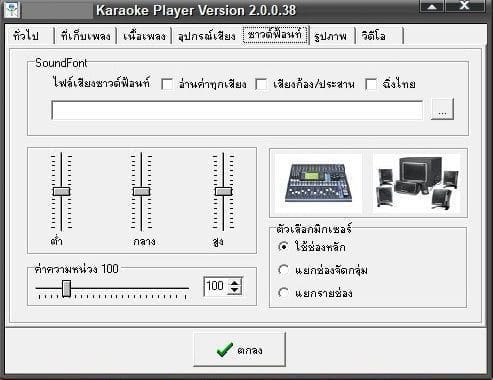Viewport: 493px width, 380px height.
Task: Switch to the ที่เก็บเพลง tab
Action: tap(86, 35)
